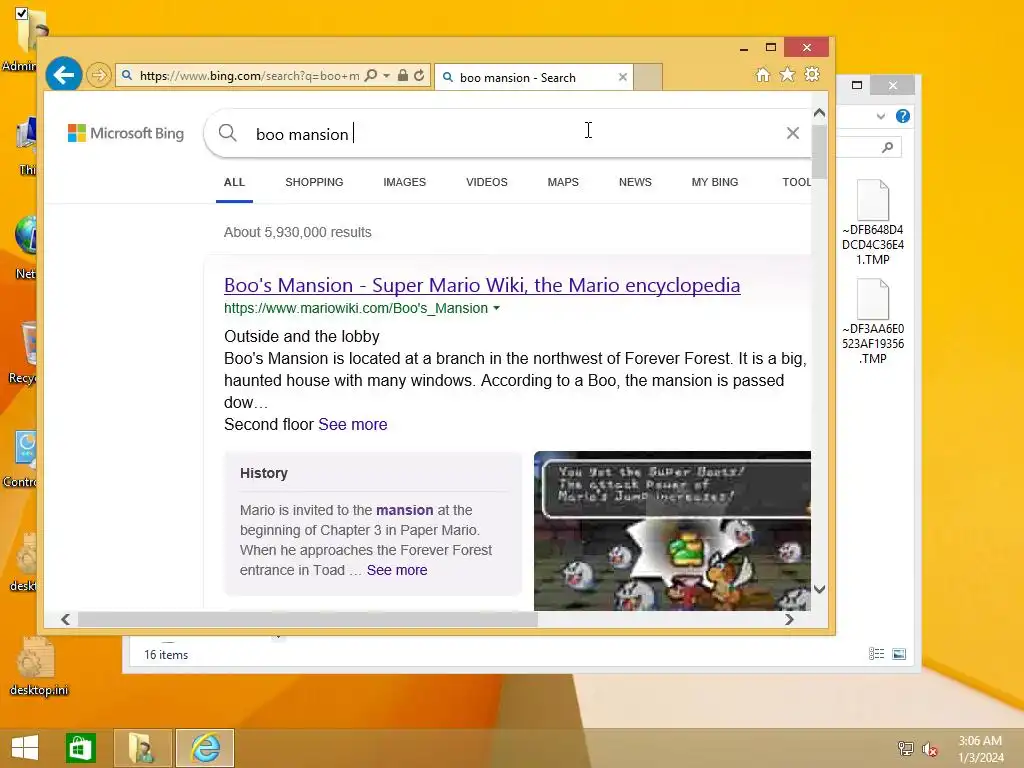Click the mariowiki.com green URL
1024x768 pixels.
coord(356,308)
